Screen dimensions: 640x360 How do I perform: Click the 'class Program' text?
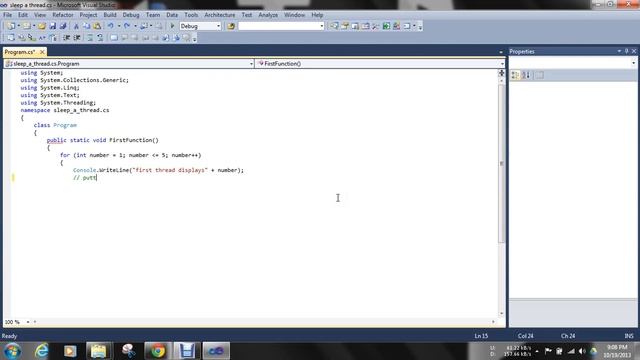click(x=55, y=125)
